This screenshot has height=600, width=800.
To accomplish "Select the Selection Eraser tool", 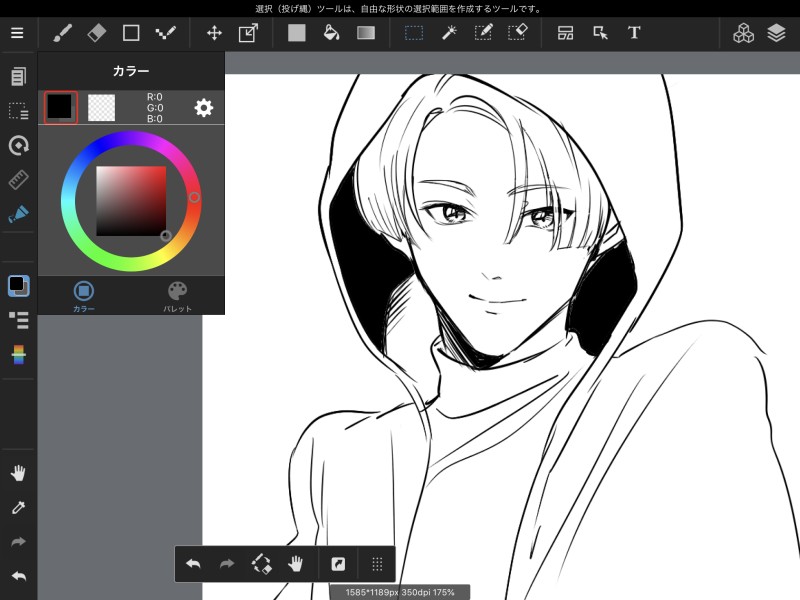I will point(518,33).
